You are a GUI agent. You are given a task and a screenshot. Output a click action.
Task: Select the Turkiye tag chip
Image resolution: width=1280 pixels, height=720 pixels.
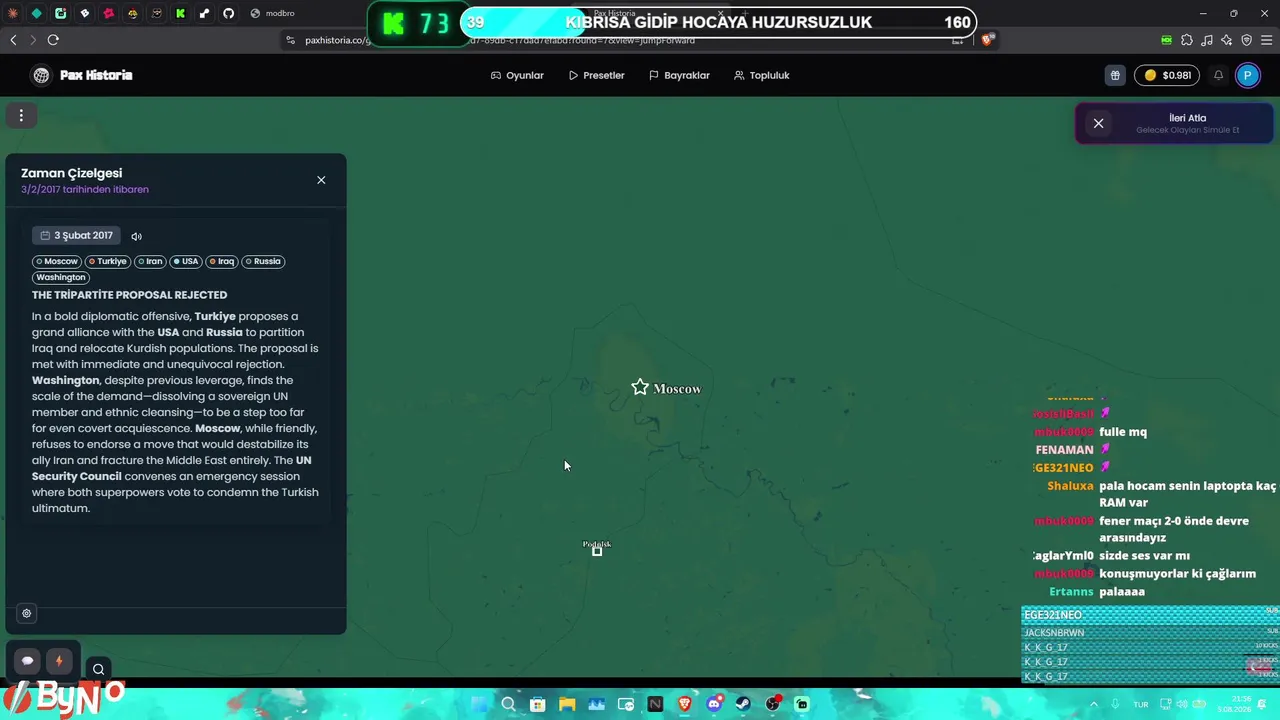(x=108, y=261)
